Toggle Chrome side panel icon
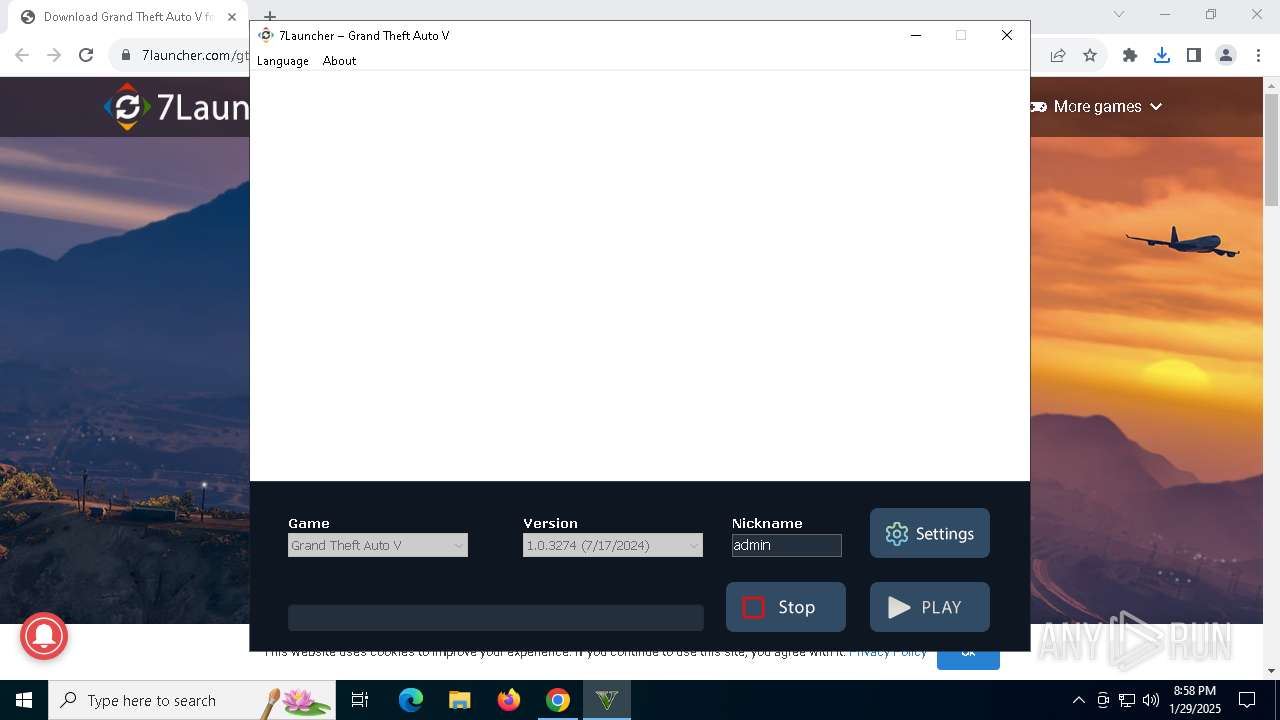 pyautogui.click(x=1194, y=55)
